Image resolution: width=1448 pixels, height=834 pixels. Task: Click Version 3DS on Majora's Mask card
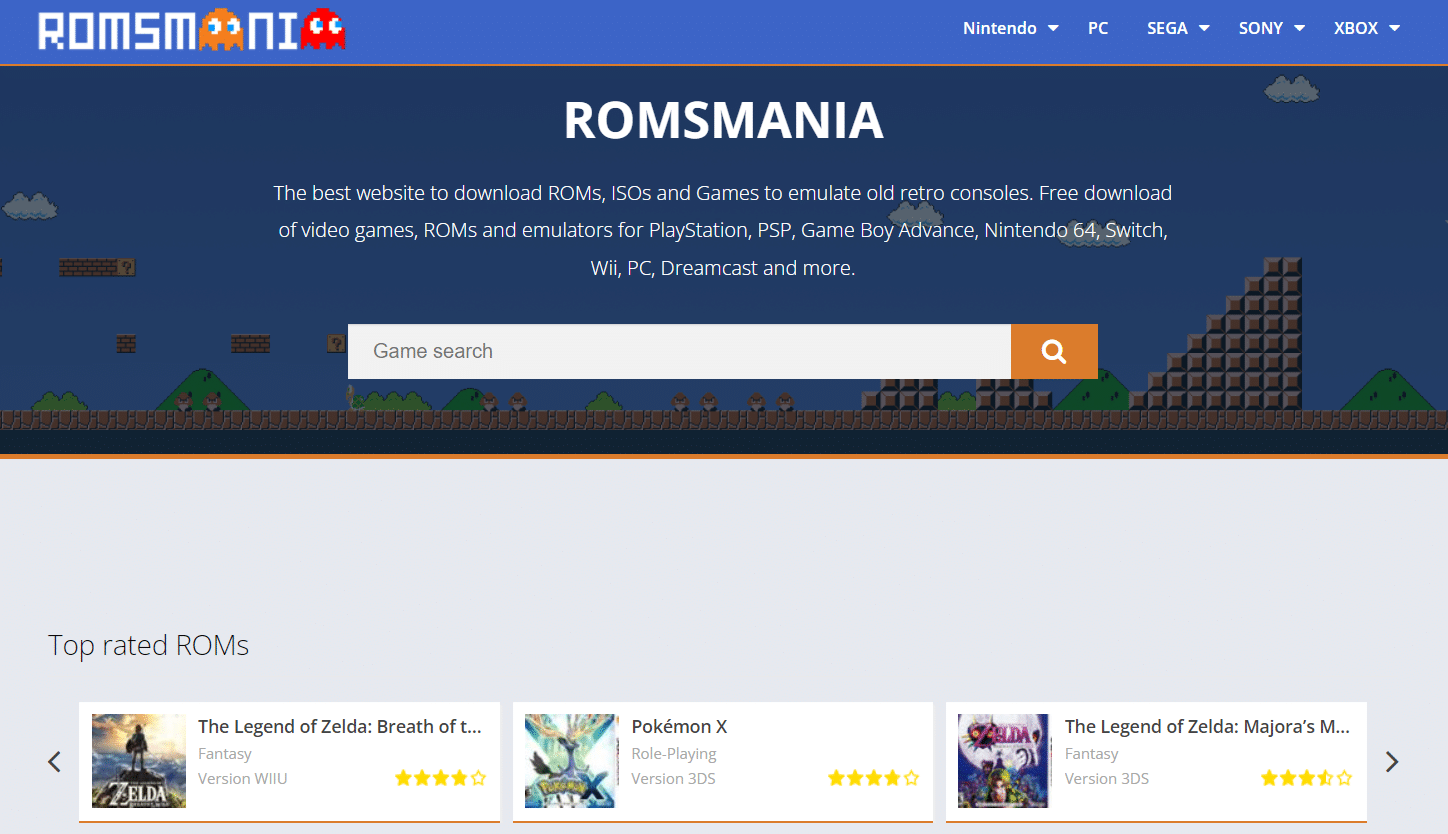(1106, 779)
